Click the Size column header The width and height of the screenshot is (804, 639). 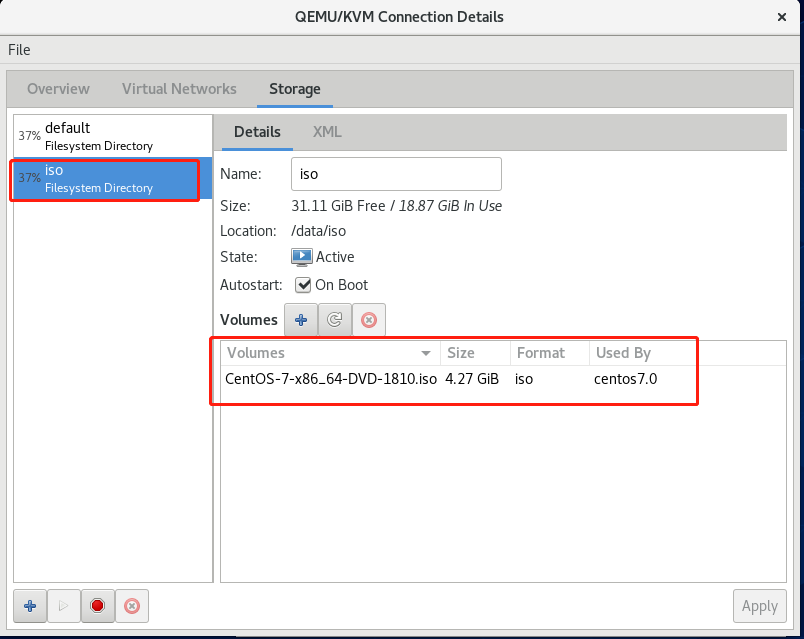click(475, 353)
